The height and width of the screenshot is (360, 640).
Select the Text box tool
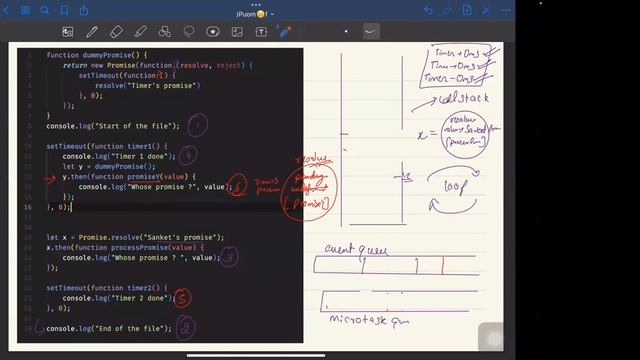(261, 32)
